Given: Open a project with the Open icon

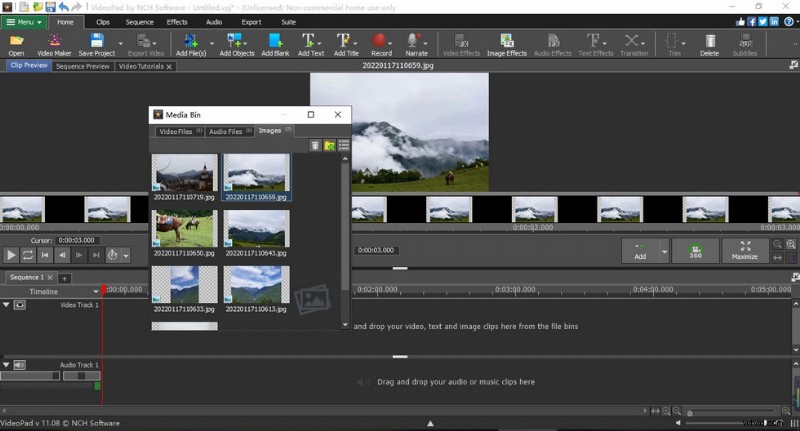Looking at the screenshot, I should coord(16,44).
